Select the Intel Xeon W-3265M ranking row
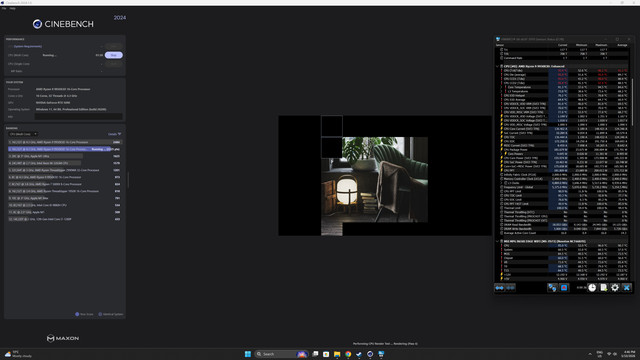 pos(64,163)
